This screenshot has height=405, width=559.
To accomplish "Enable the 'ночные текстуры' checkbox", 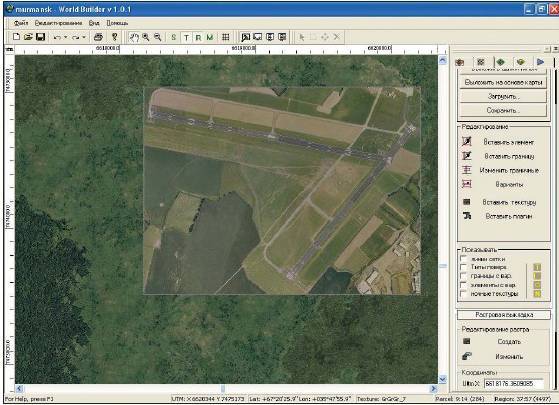I will [x=463, y=293].
